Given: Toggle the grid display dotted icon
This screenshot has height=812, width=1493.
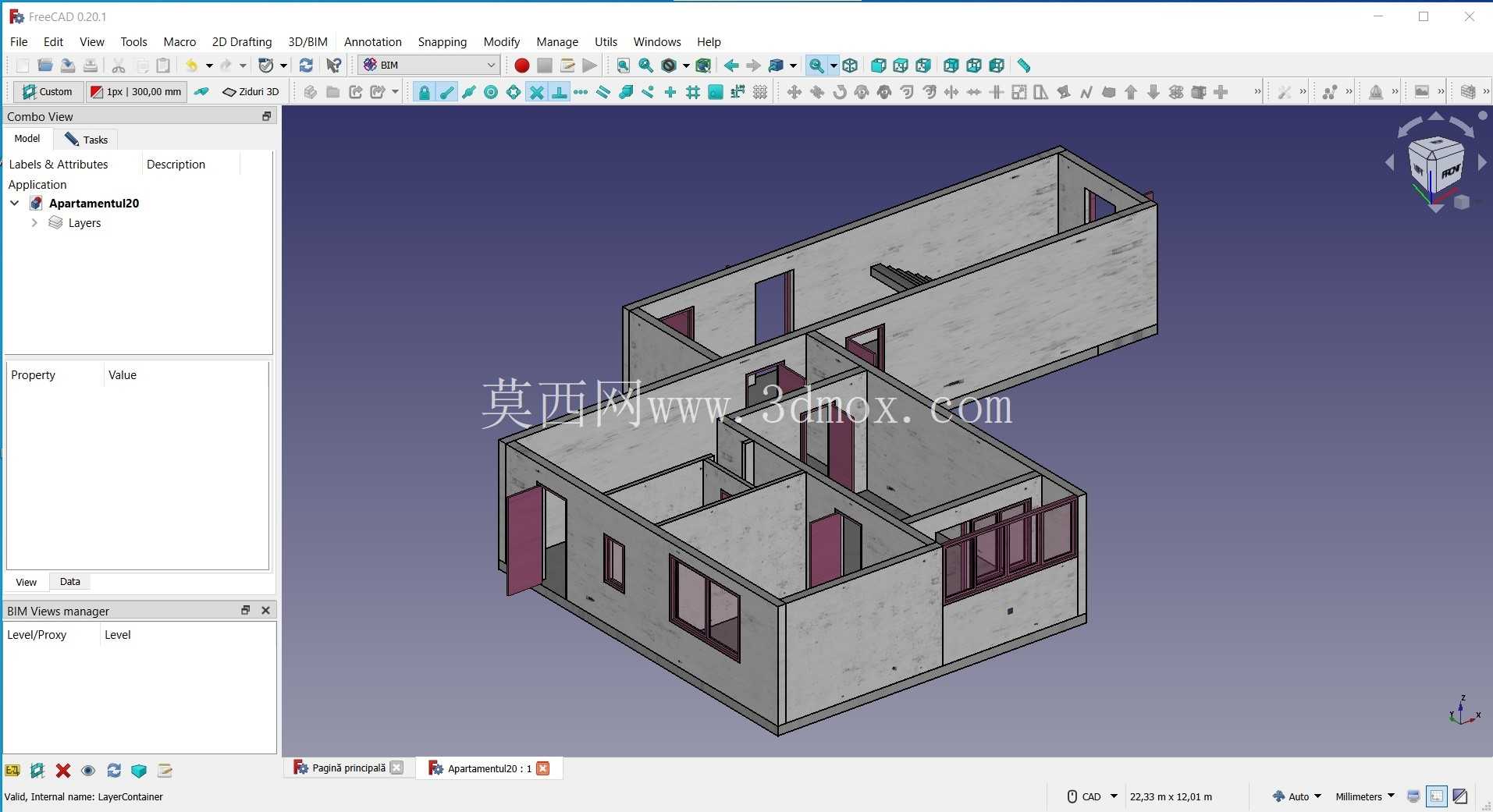Looking at the screenshot, I should [x=760, y=92].
